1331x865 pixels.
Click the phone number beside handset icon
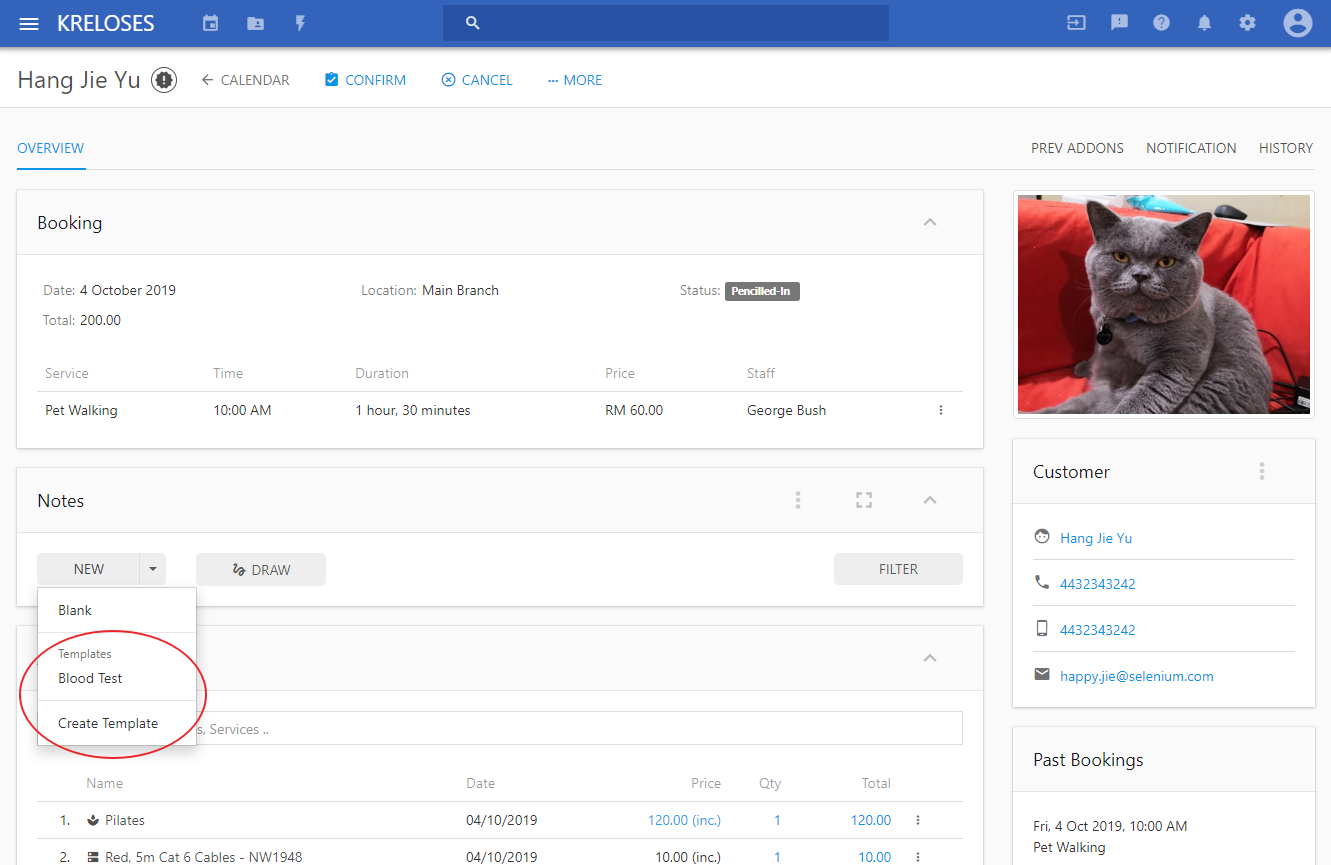point(1098,584)
